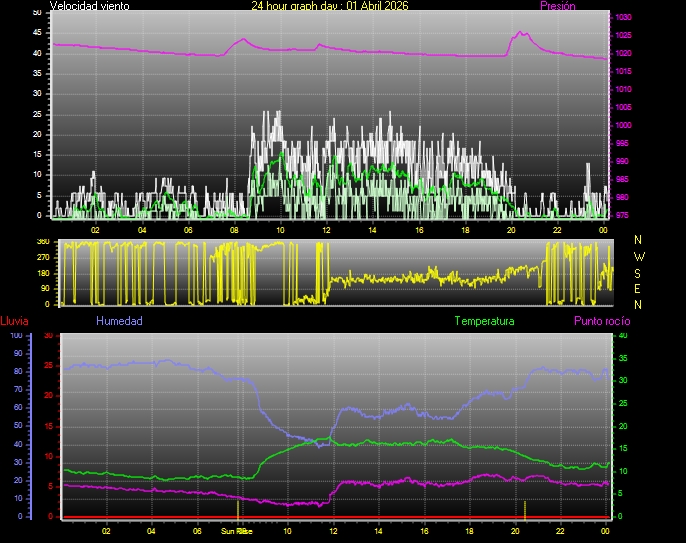686x543 pixels.
Task: Click the S compass direction letter
Action: [639, 272]
